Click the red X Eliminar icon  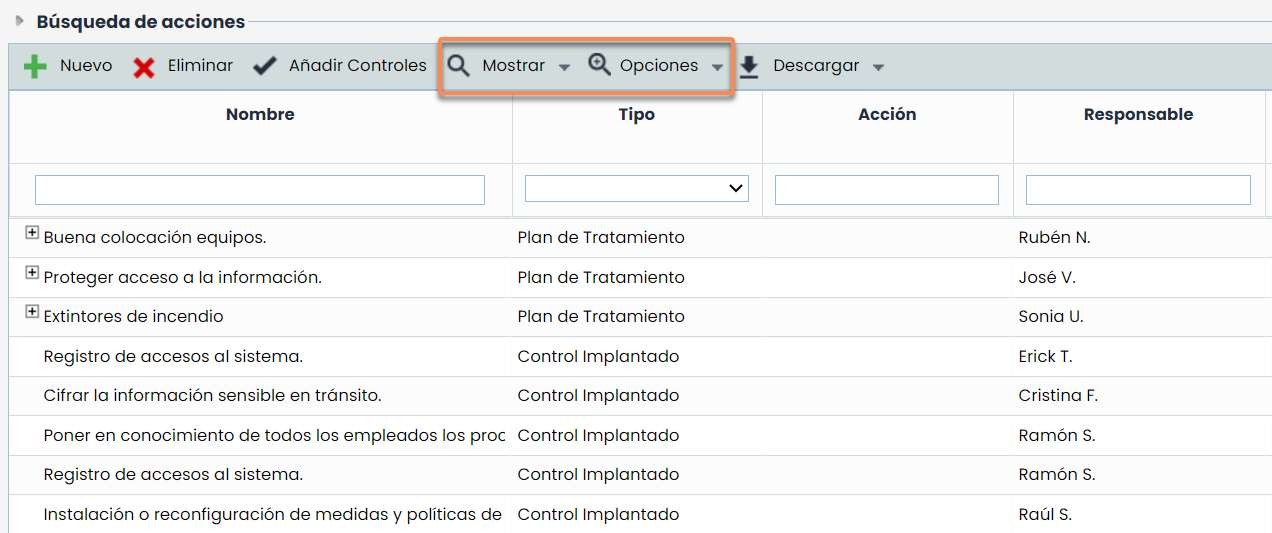point(144,67)
